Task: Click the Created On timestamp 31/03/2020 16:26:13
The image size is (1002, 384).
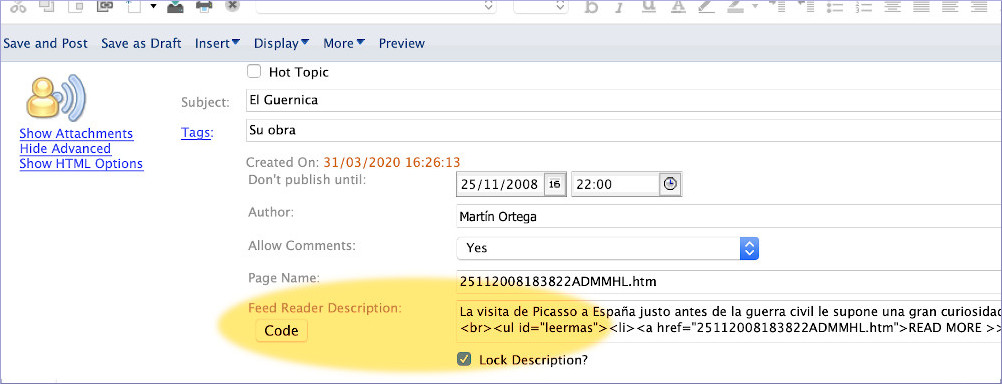Action: click(392, 162)
